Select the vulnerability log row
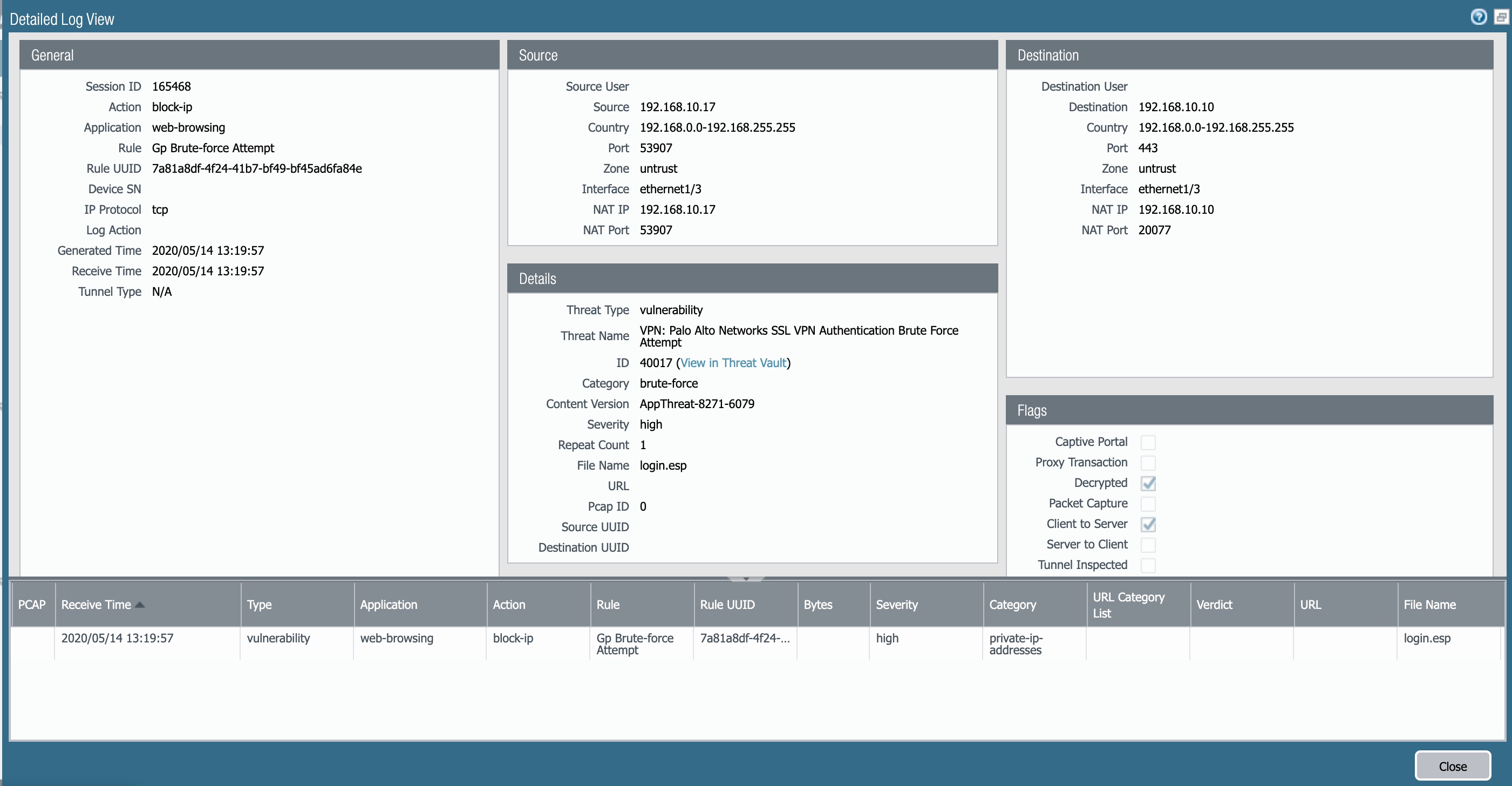This screenshot has height=786, width=1512. (278, 638)
